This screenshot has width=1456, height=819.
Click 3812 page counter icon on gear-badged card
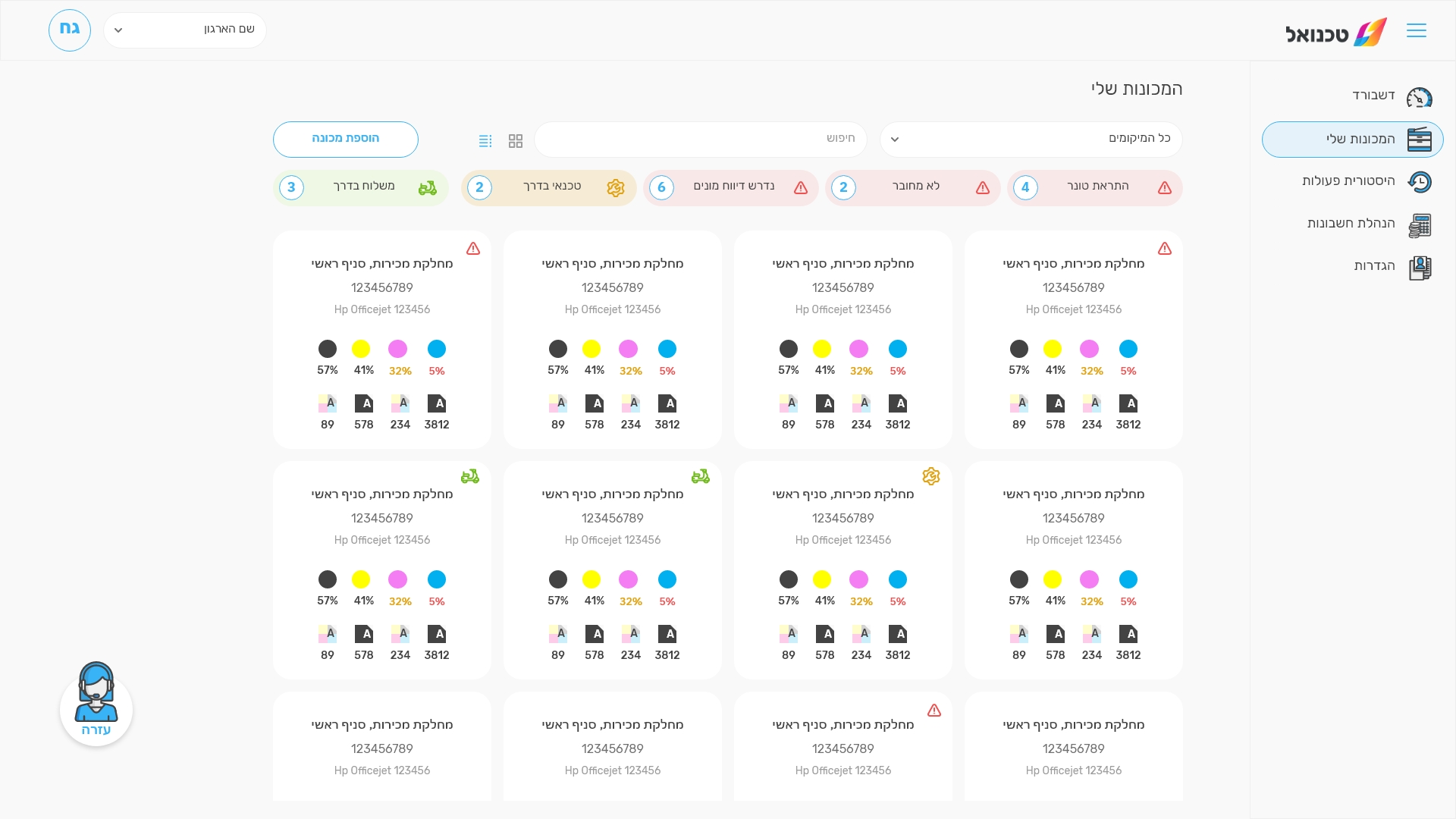[898, 634]
